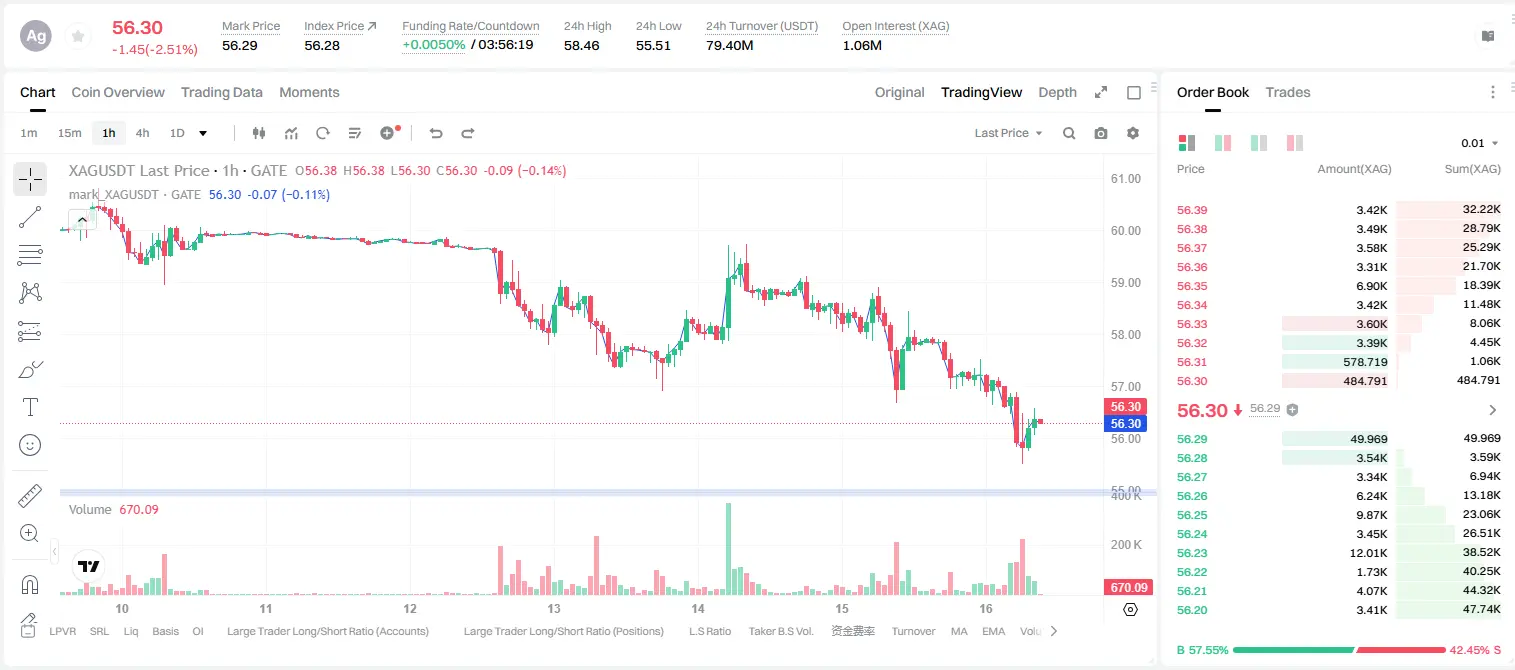
Task: Show only sell orders in order book
Action: [x=1295, y=143]
